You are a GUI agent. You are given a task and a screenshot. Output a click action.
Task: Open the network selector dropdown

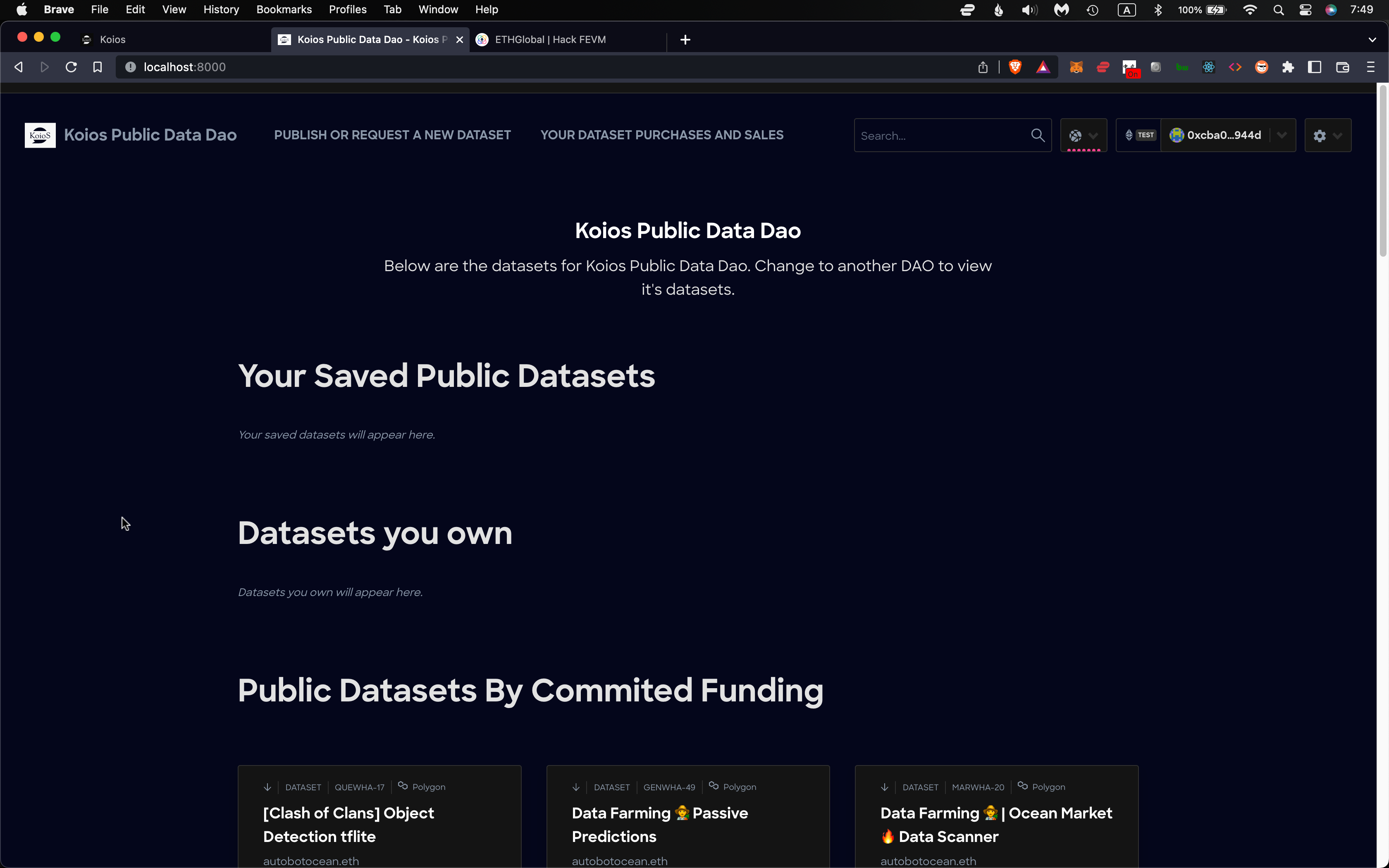coord(1084,136)
